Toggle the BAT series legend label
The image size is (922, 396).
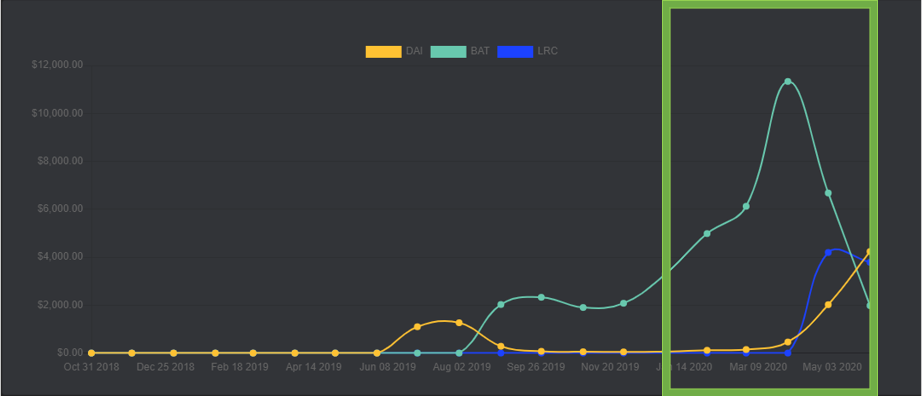(480, 51)
